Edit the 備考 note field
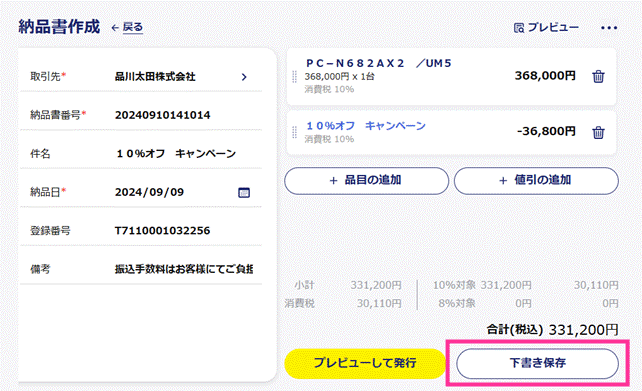 [x=184, y=269]
